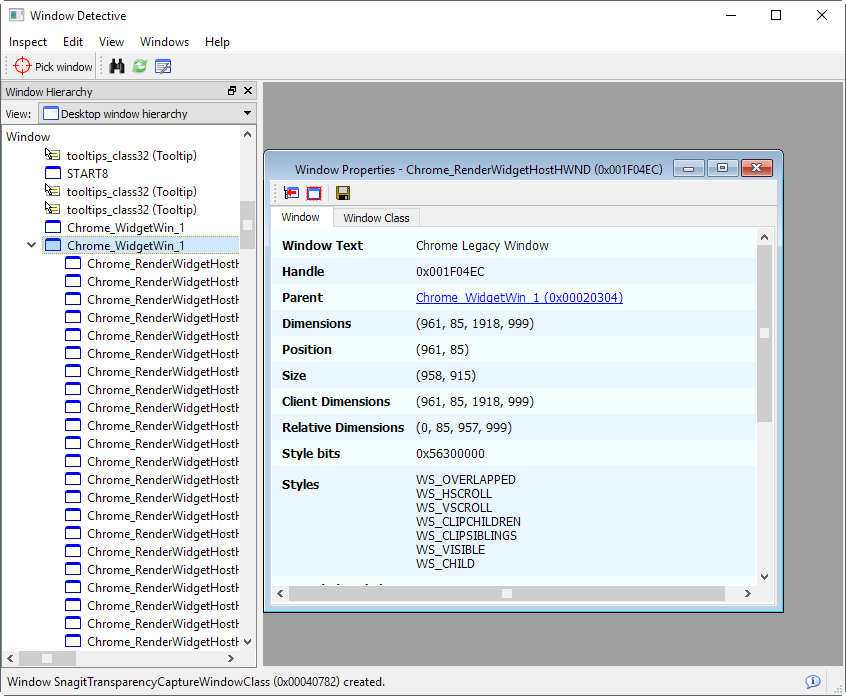This screenshot has height=696, width=846.
Task: Select the START8 tree item
Action: click(87, 174)
